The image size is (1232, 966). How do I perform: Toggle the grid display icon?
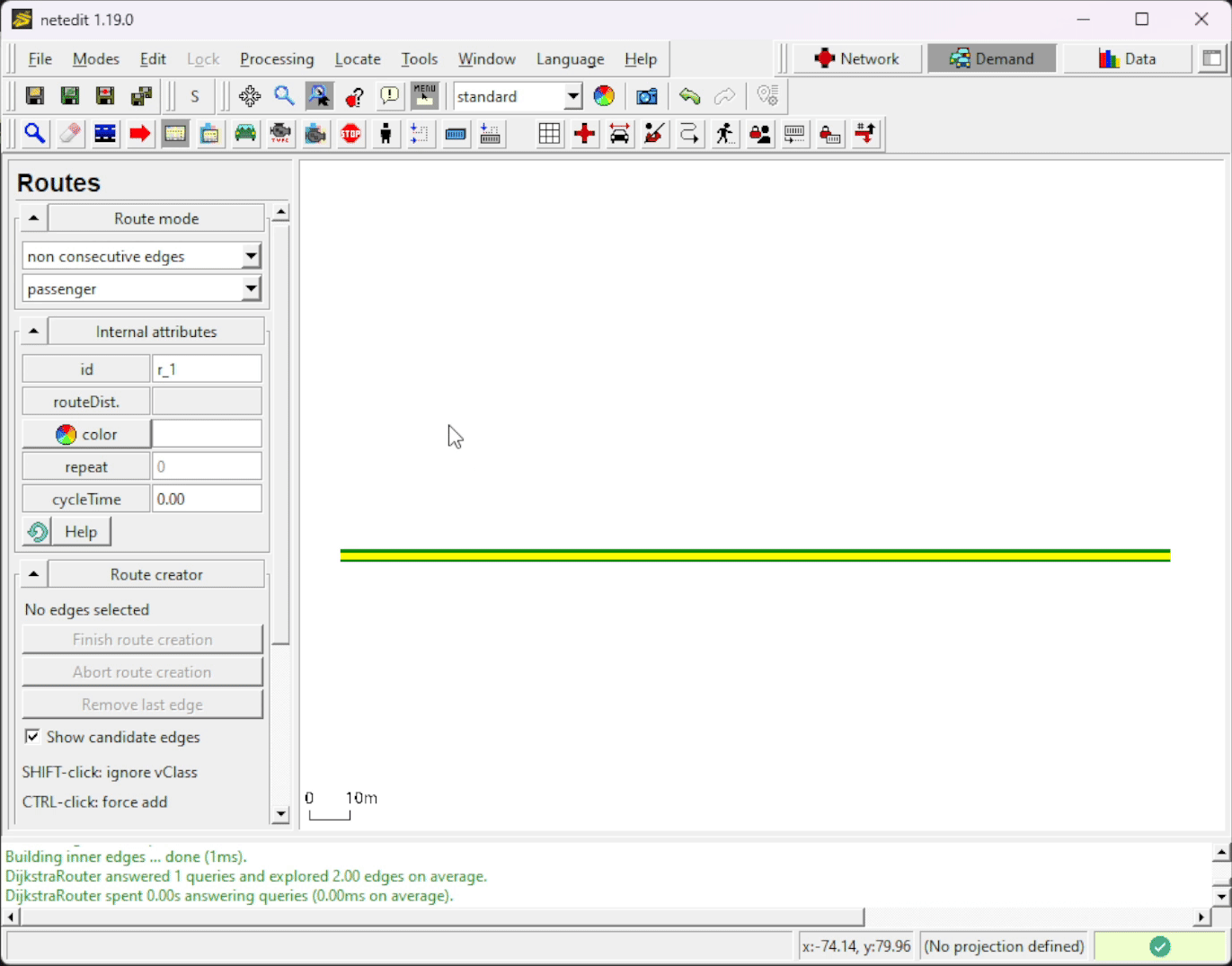tap(549, 134)
